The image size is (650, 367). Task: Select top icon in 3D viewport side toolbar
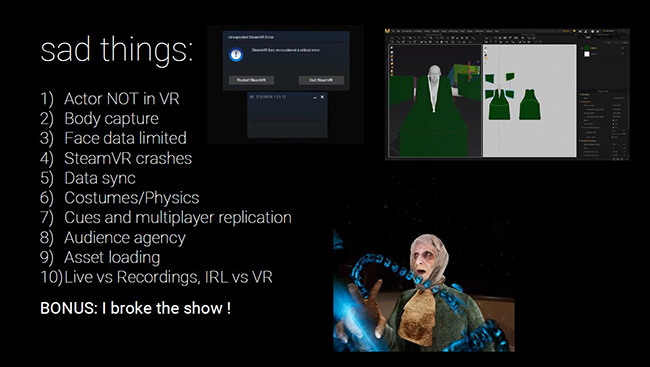click(392, 48)
